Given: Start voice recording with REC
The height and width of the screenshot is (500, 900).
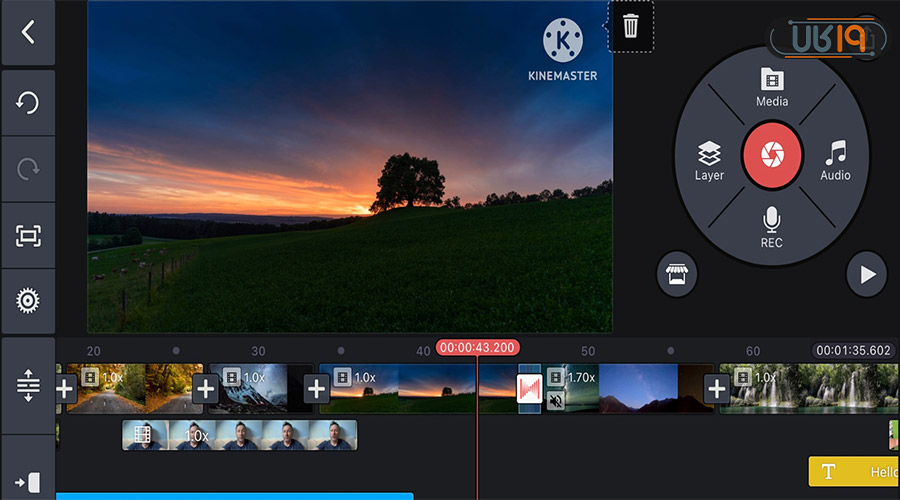Looking at the screenshot, I should coord(771,229).
